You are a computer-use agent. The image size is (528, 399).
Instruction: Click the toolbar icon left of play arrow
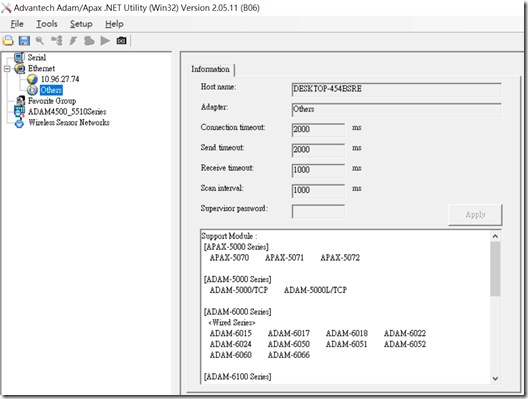[89, 41]
